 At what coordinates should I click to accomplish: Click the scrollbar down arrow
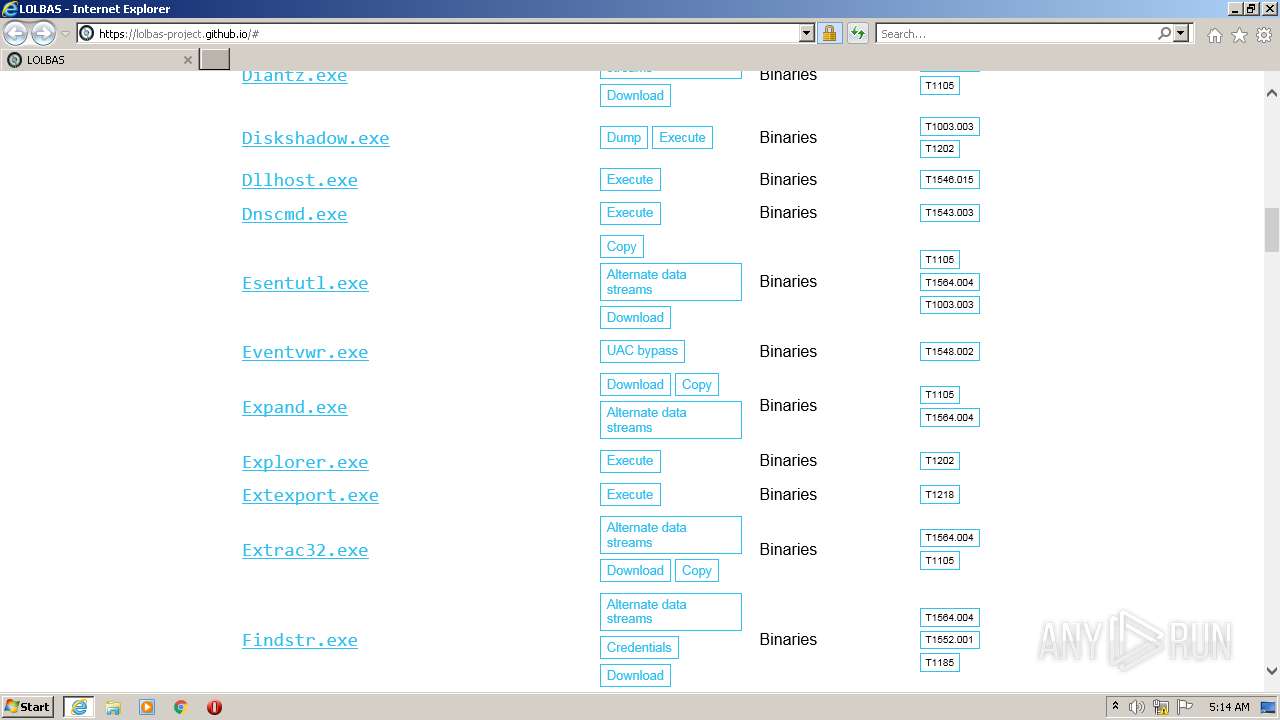(1272, 672)
